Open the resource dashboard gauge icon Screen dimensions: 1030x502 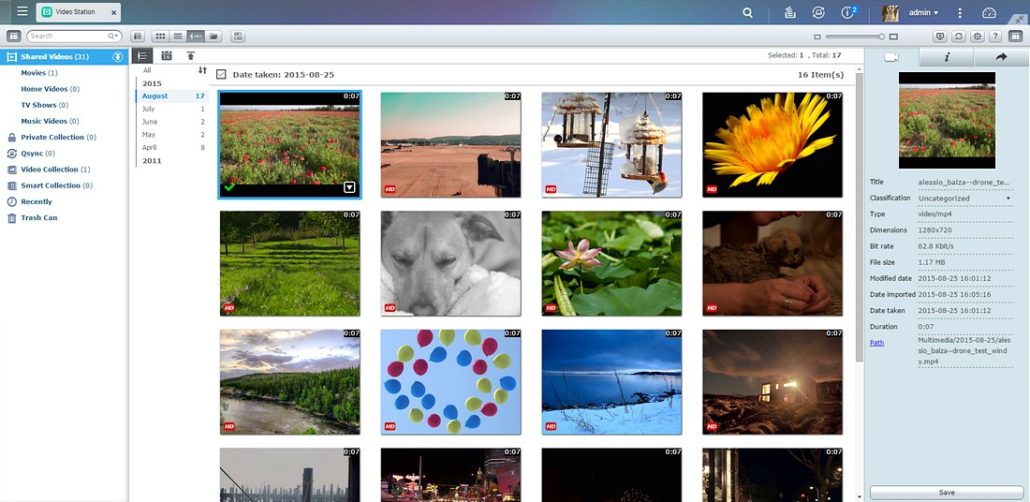[989, 12]
